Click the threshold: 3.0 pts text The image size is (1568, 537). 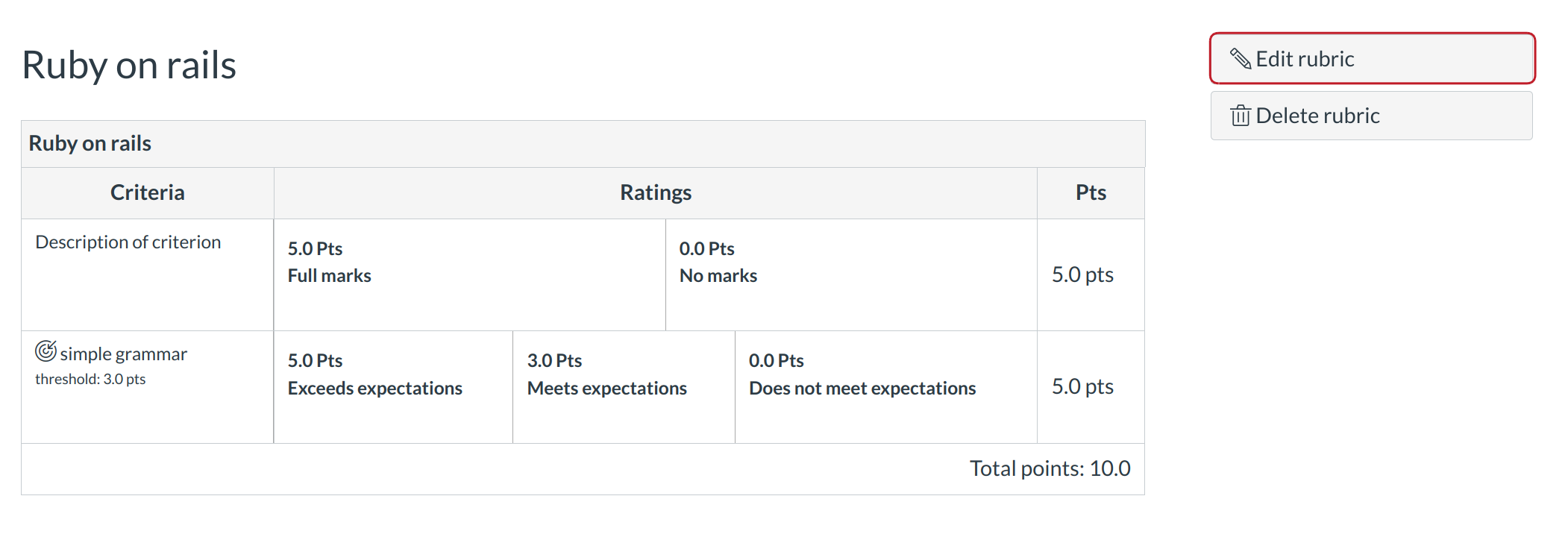click(x=90, y=379)
